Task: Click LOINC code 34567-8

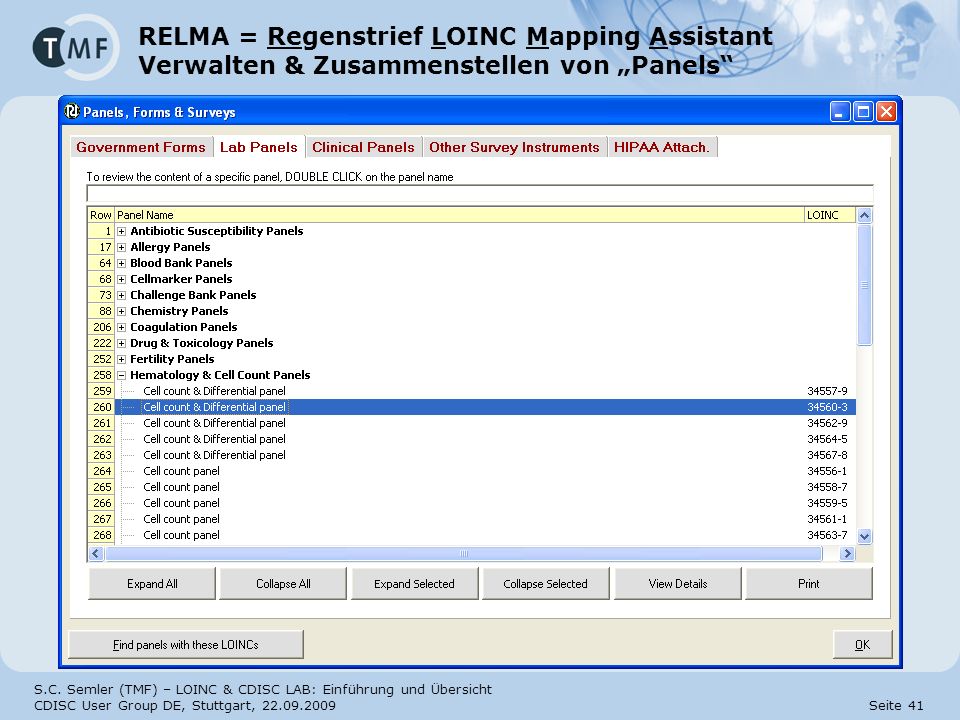Action: (827, 455)
